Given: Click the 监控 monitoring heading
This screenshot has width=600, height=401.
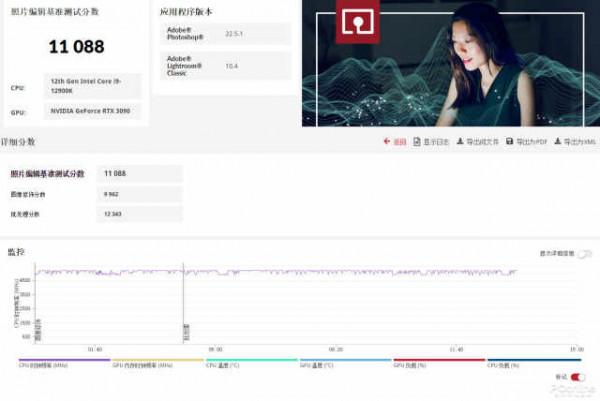Looking at the screenshot, I should [16, 252].
